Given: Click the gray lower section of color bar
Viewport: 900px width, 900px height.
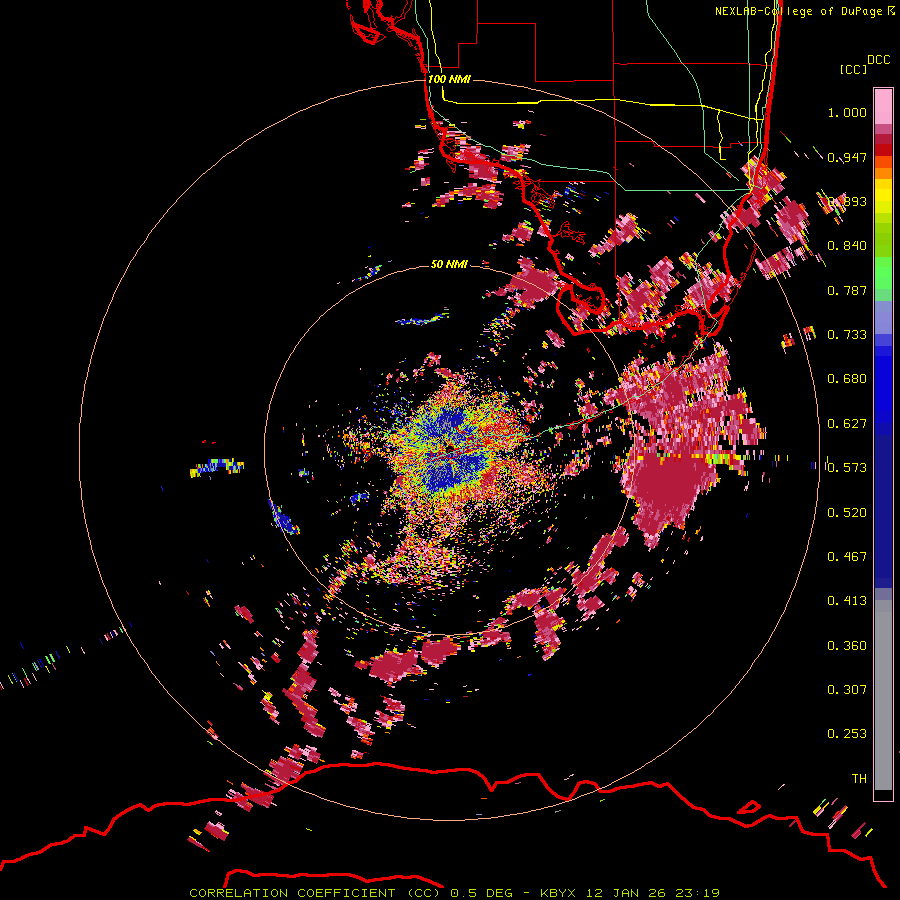Looking at the screenshot, I should (883, 695).
